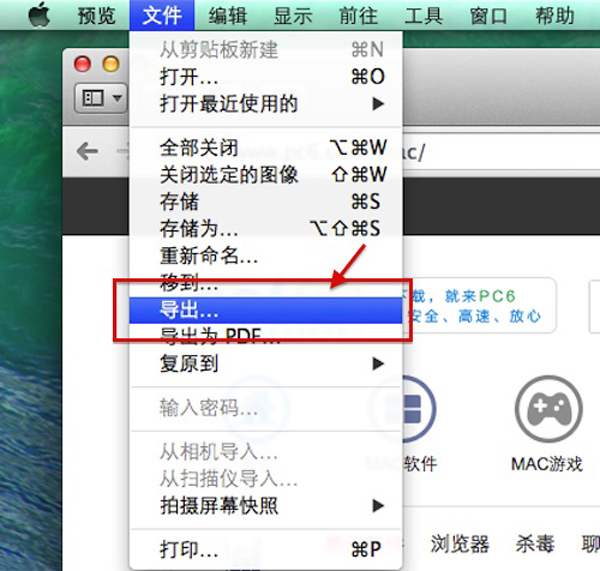
Task: Choose 打开… menu entry
Action: [266, 77]
